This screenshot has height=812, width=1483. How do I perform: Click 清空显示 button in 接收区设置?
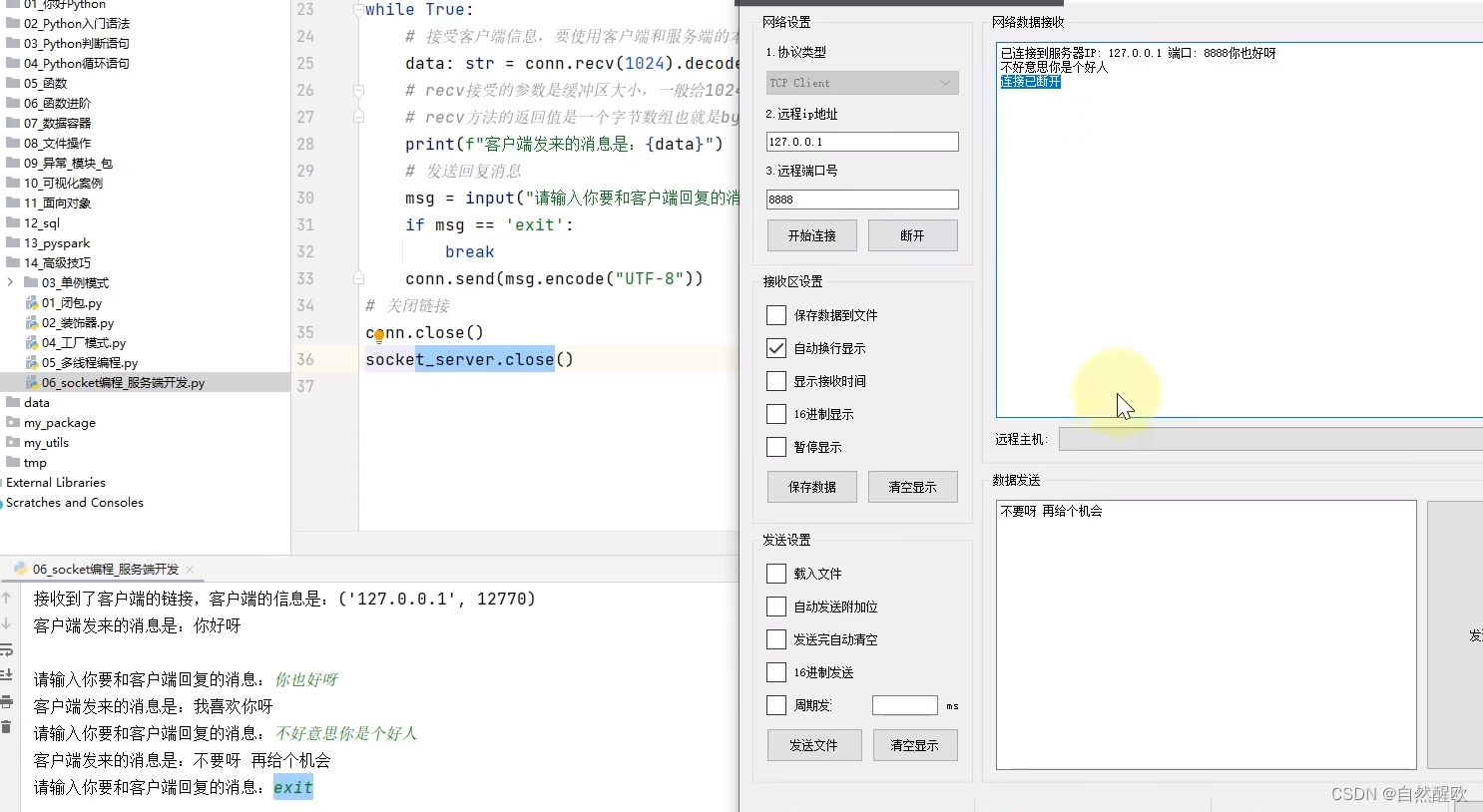[912, 487]
